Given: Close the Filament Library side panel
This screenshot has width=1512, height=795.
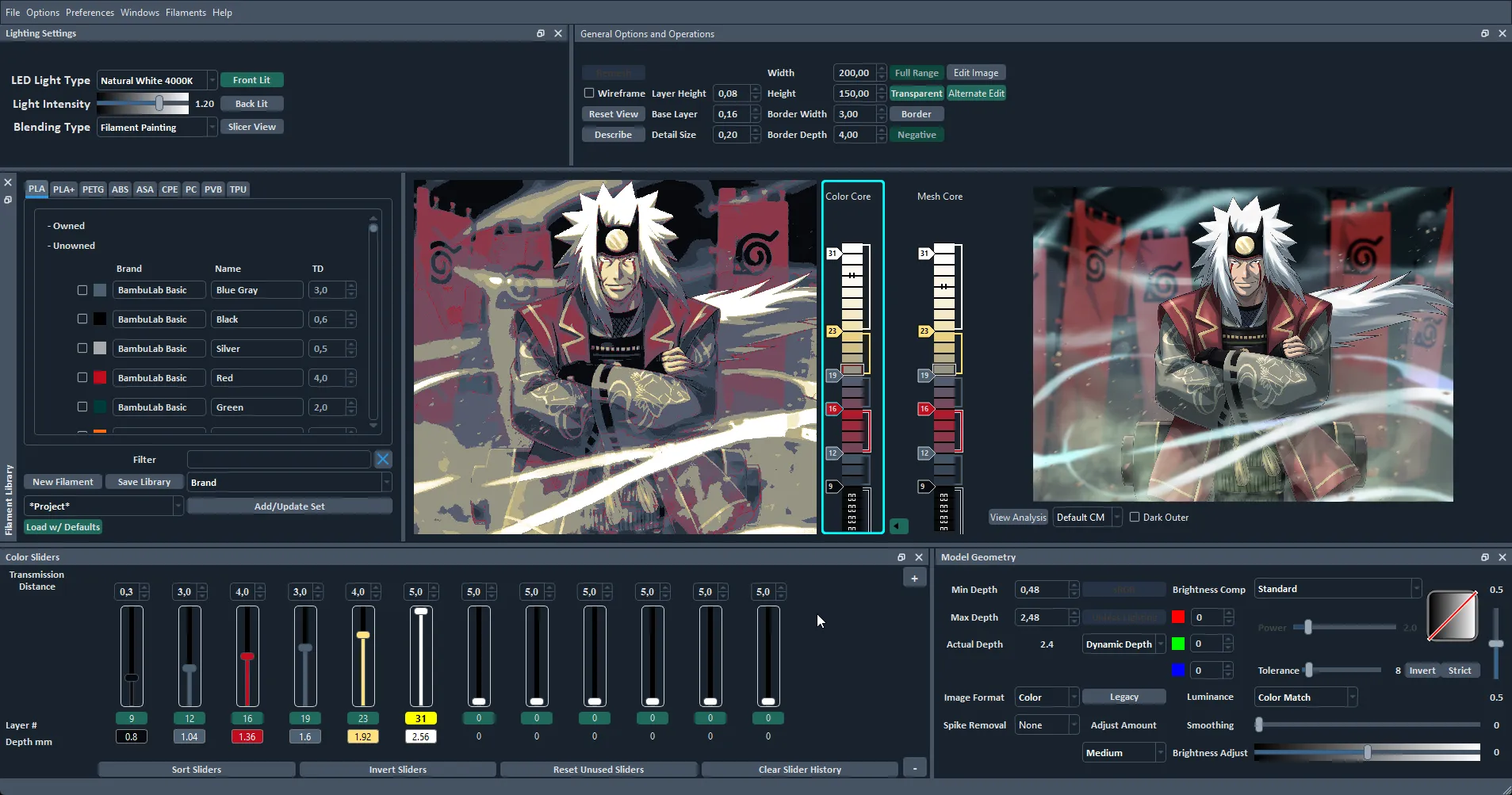Looking at the screenshot, I should pos(8,182).
